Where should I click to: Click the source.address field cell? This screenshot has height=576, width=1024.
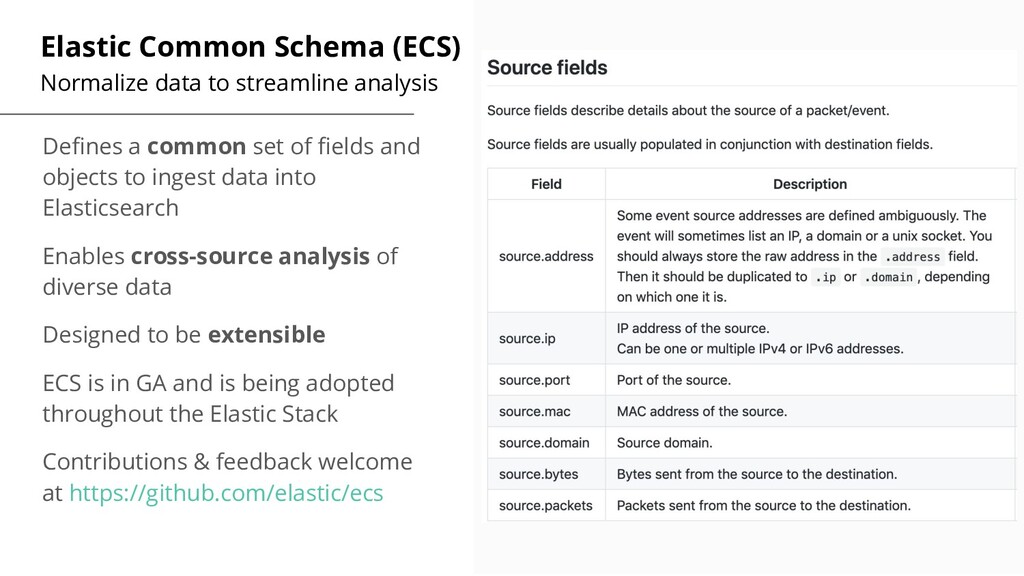point(546,256)
